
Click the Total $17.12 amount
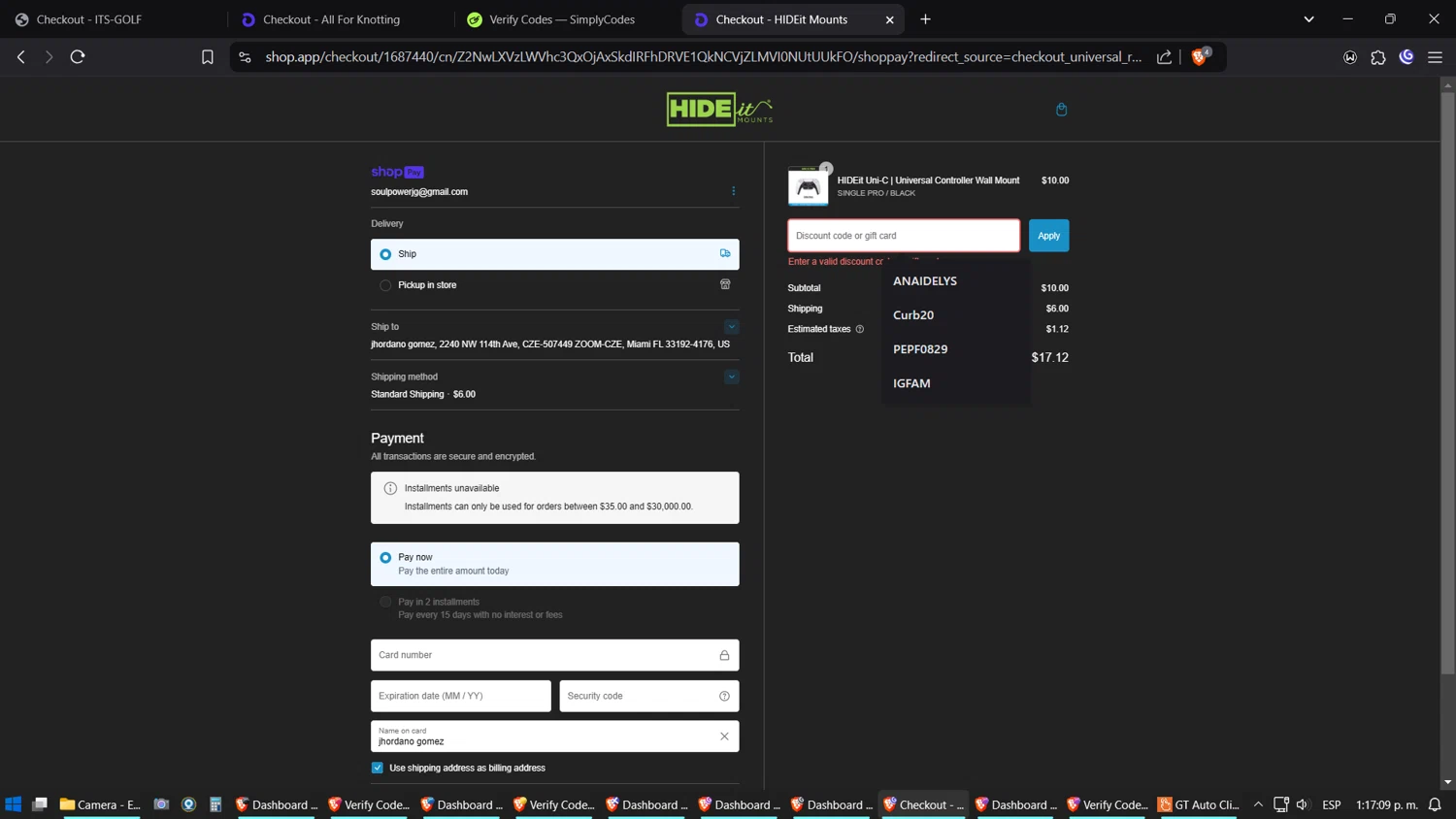pos(1049,358)
